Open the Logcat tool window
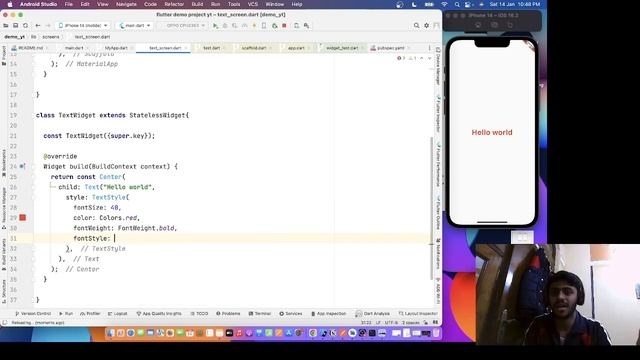 (x=118, y=313)
